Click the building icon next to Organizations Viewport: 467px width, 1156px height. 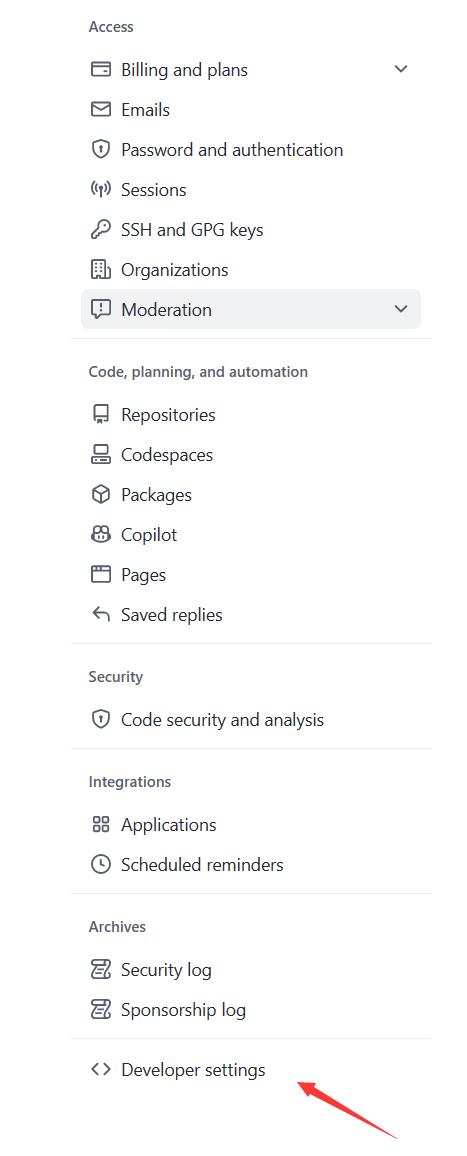[x=100, y=269]
